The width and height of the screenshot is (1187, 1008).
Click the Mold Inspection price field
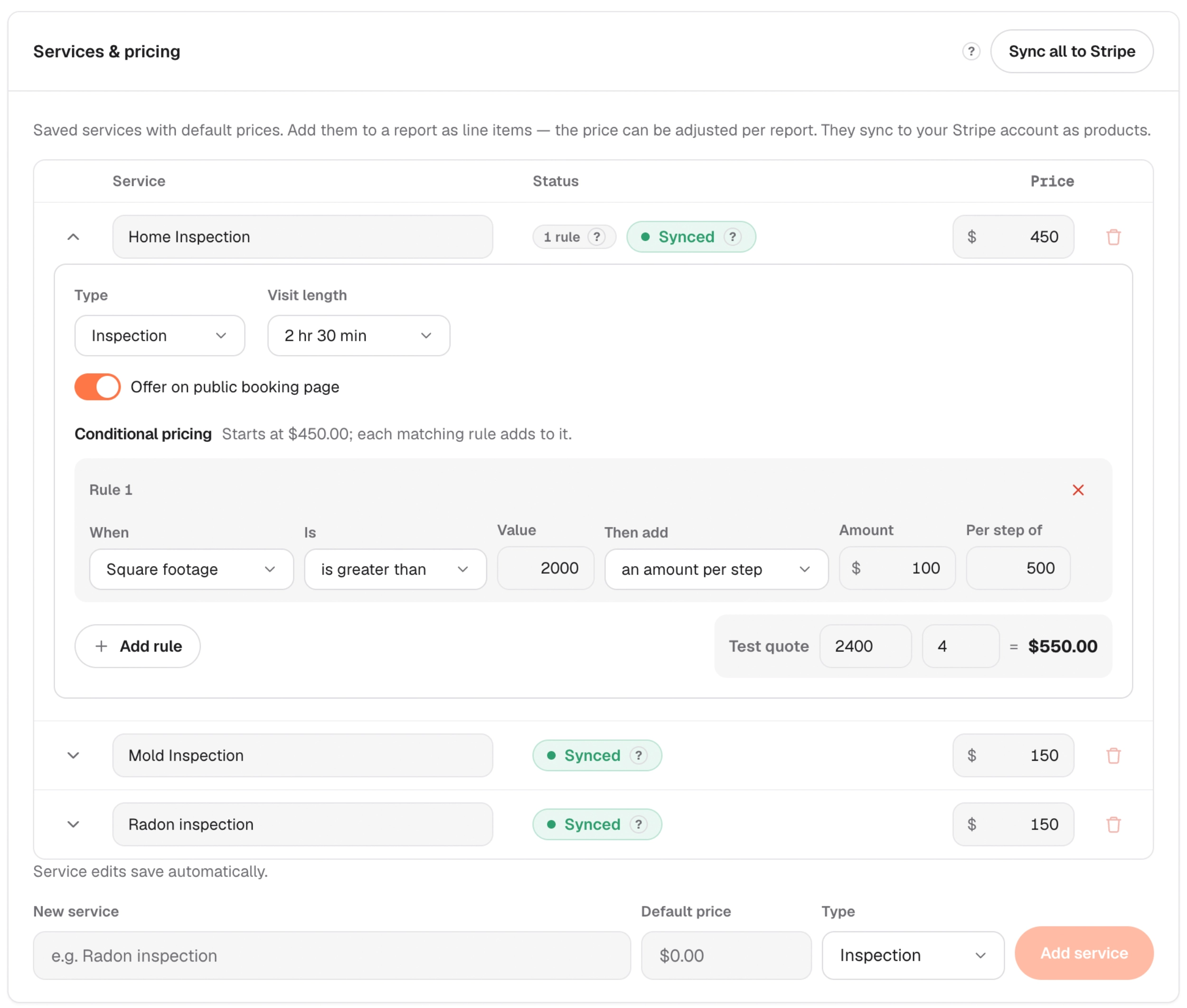[1013, 755]
